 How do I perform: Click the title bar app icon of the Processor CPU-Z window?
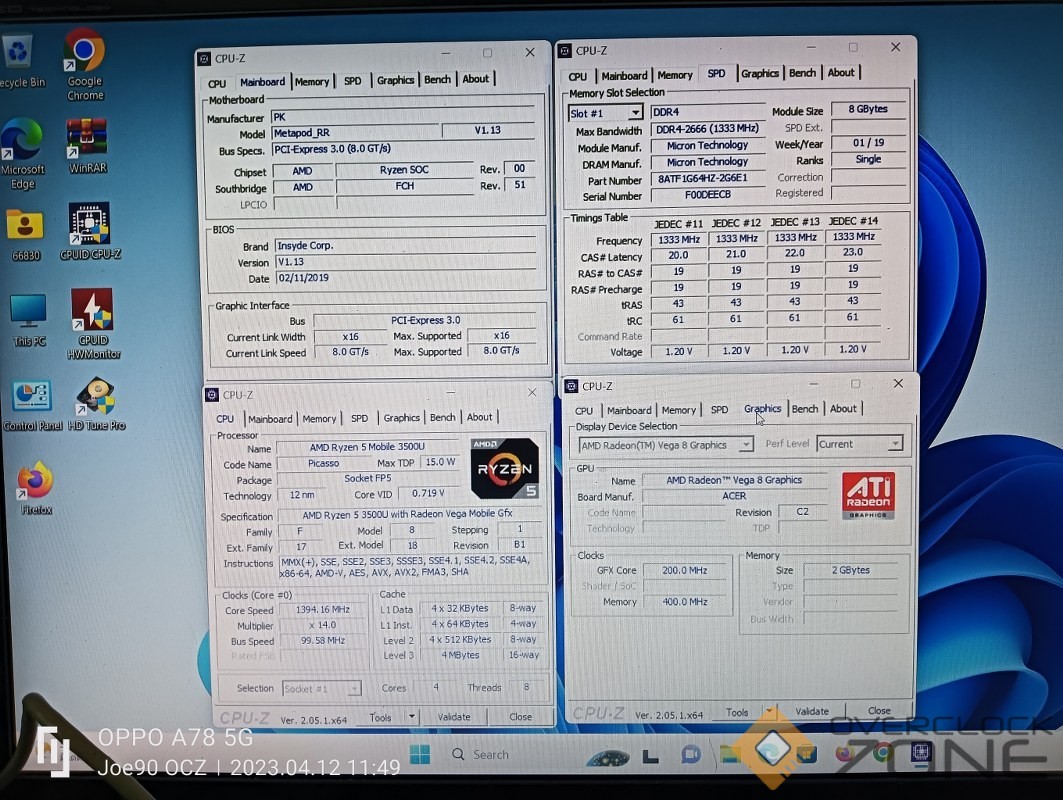tap(212, 395)
